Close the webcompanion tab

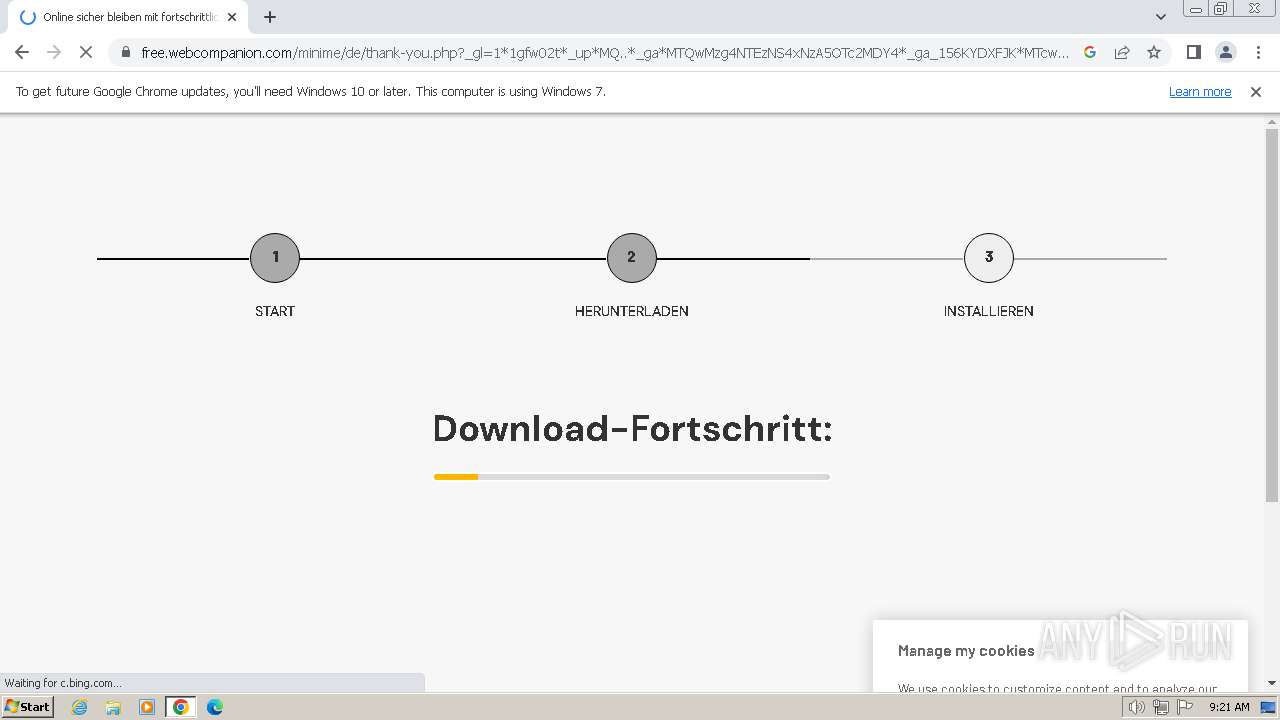click(x=232, y=17)
